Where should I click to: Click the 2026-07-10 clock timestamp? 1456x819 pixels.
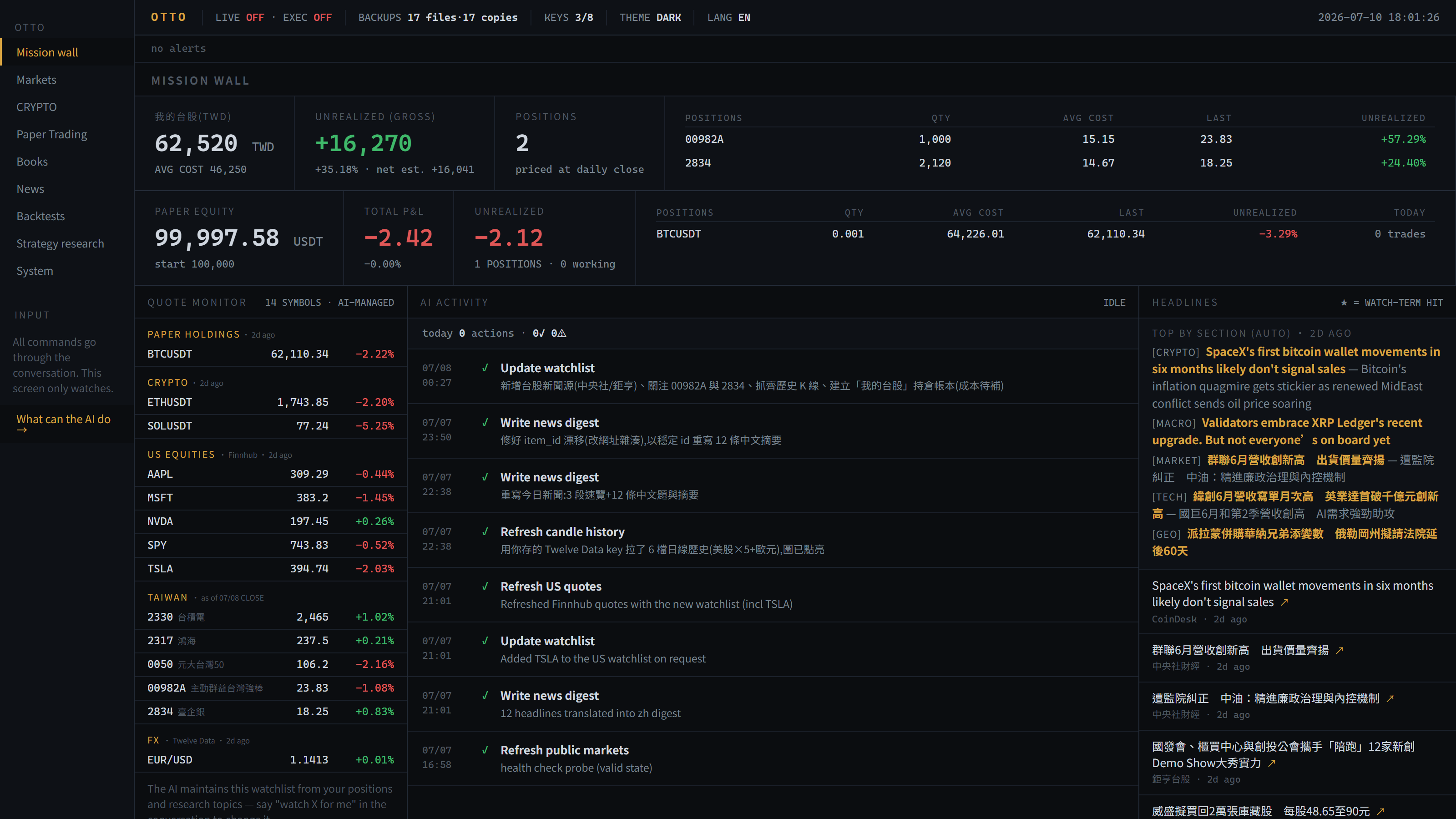(1379, 18)
